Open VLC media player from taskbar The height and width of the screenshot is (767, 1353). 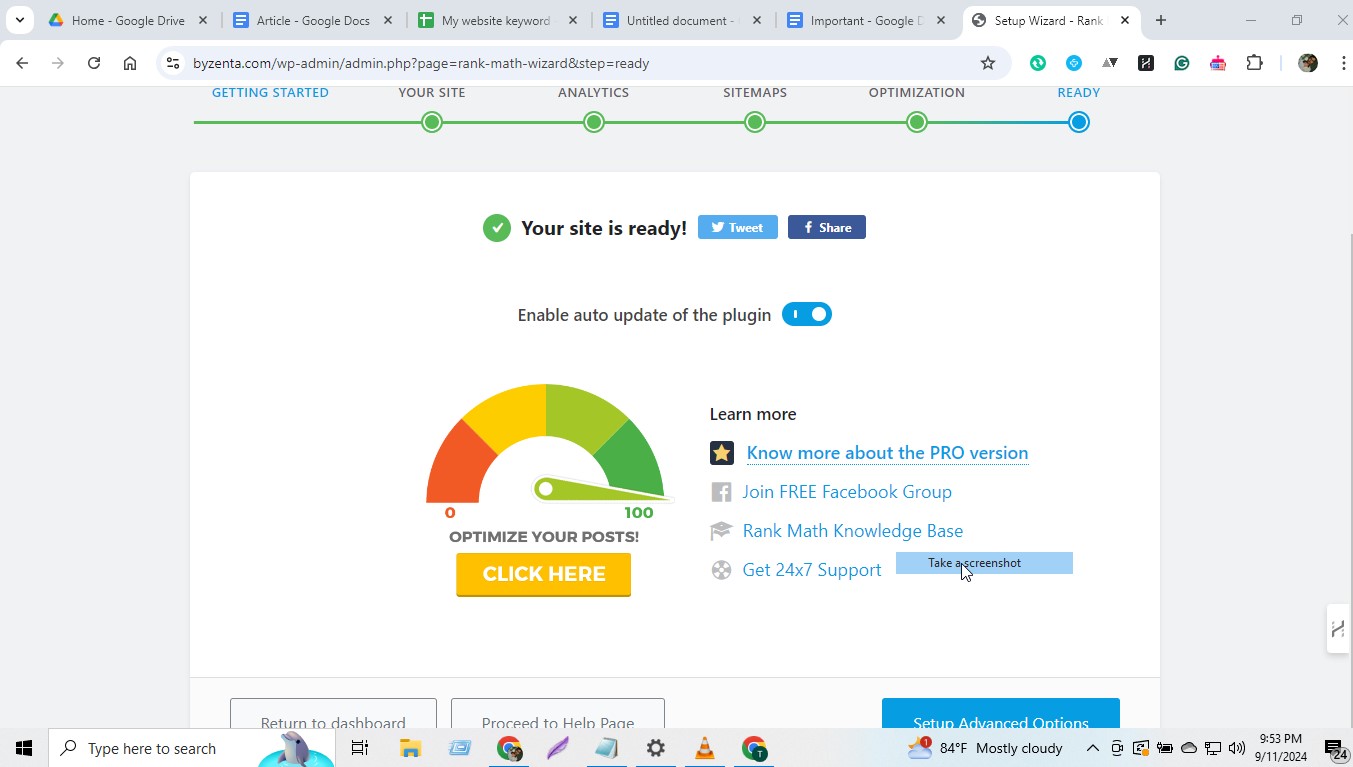coord(705,748)
